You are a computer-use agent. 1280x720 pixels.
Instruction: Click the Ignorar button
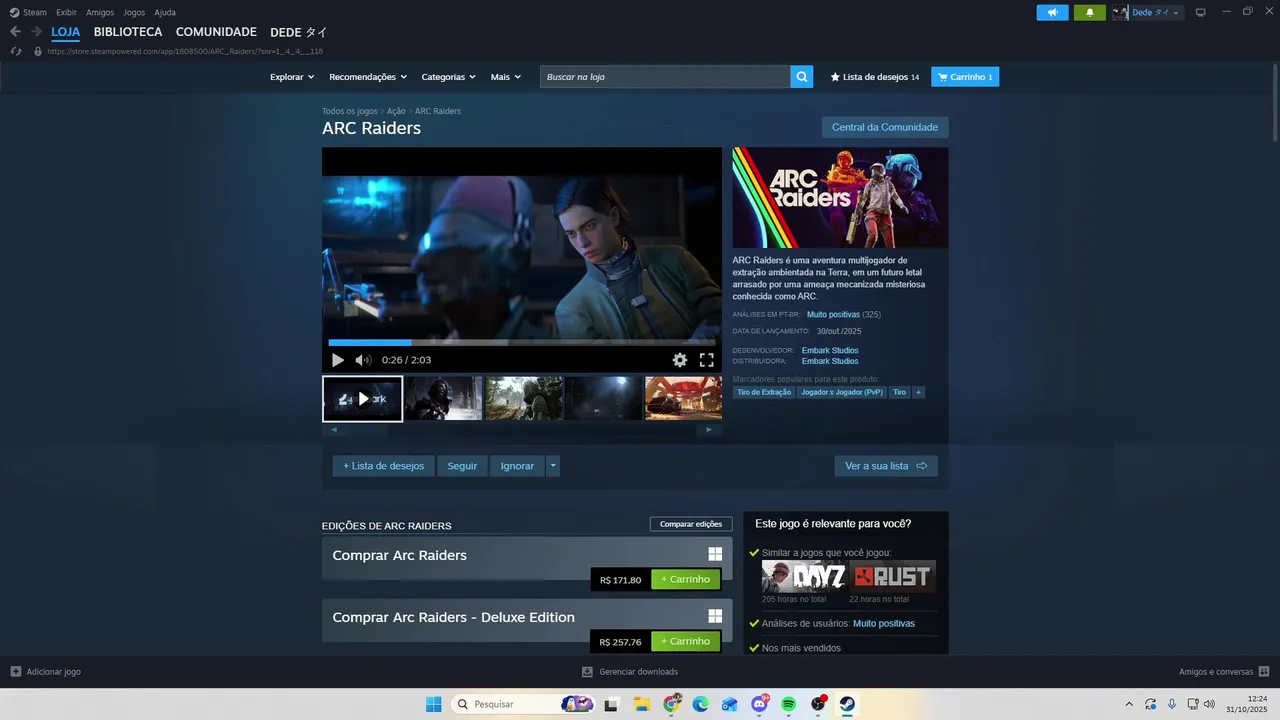[x=517, y=466]
